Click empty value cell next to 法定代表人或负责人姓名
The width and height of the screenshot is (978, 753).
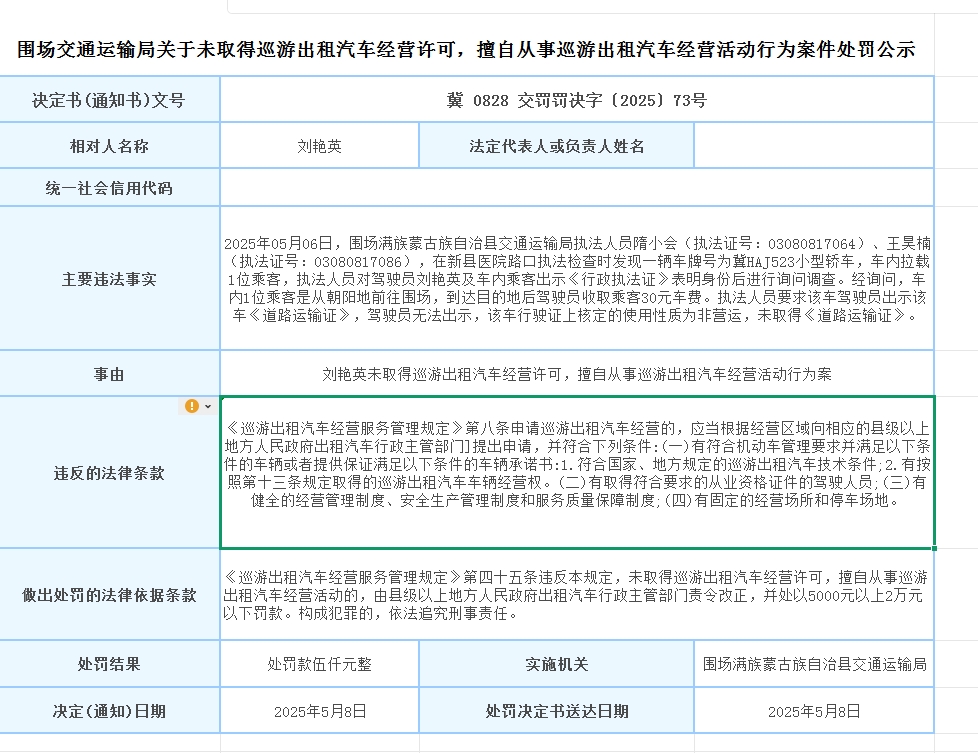[814, 146]
